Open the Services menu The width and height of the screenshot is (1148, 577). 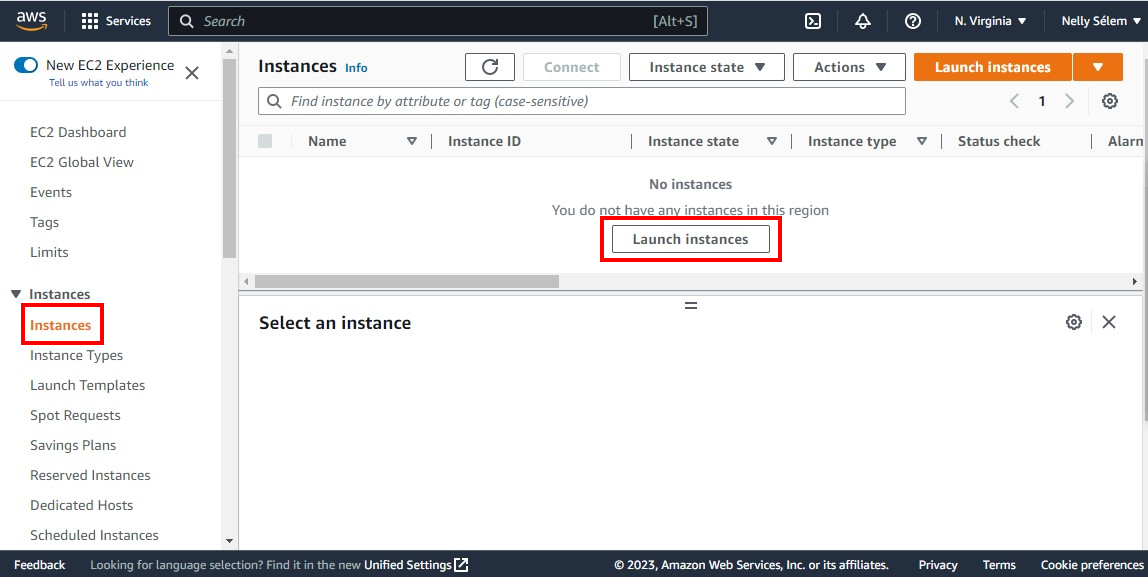(x=117, y=20)
